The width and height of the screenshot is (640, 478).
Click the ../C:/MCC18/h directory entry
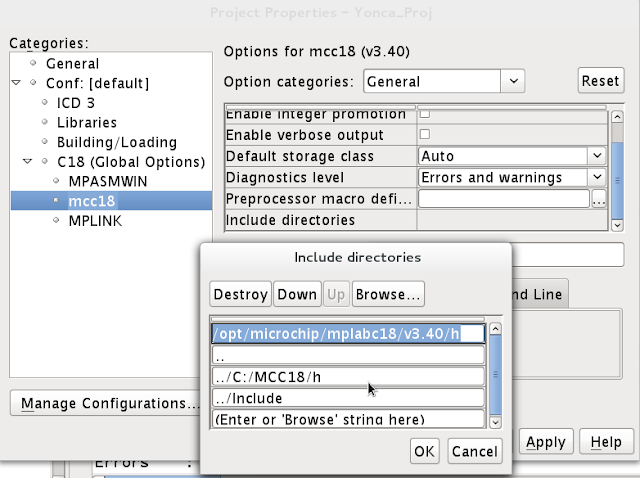(x=348, y=376)
